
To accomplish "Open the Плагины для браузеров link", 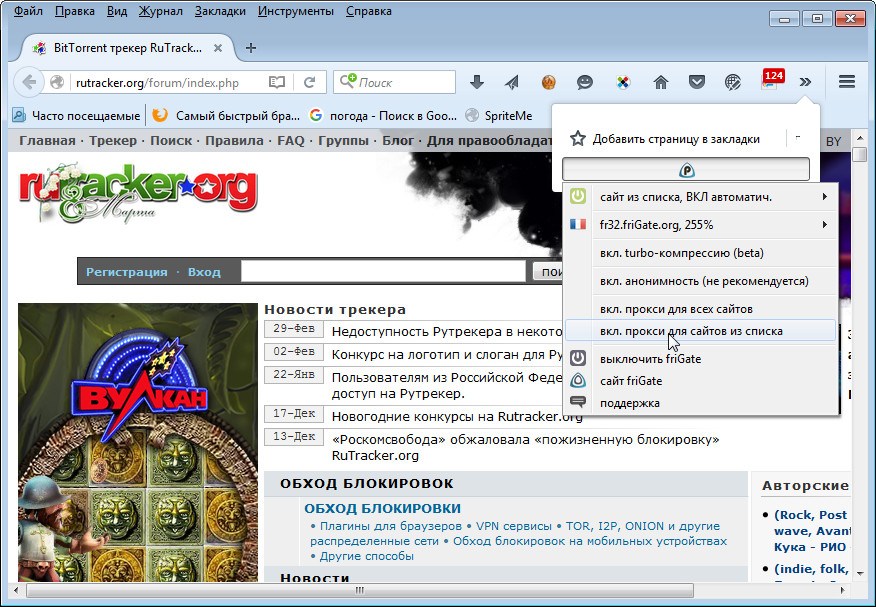I will click(x=388, y=526).
